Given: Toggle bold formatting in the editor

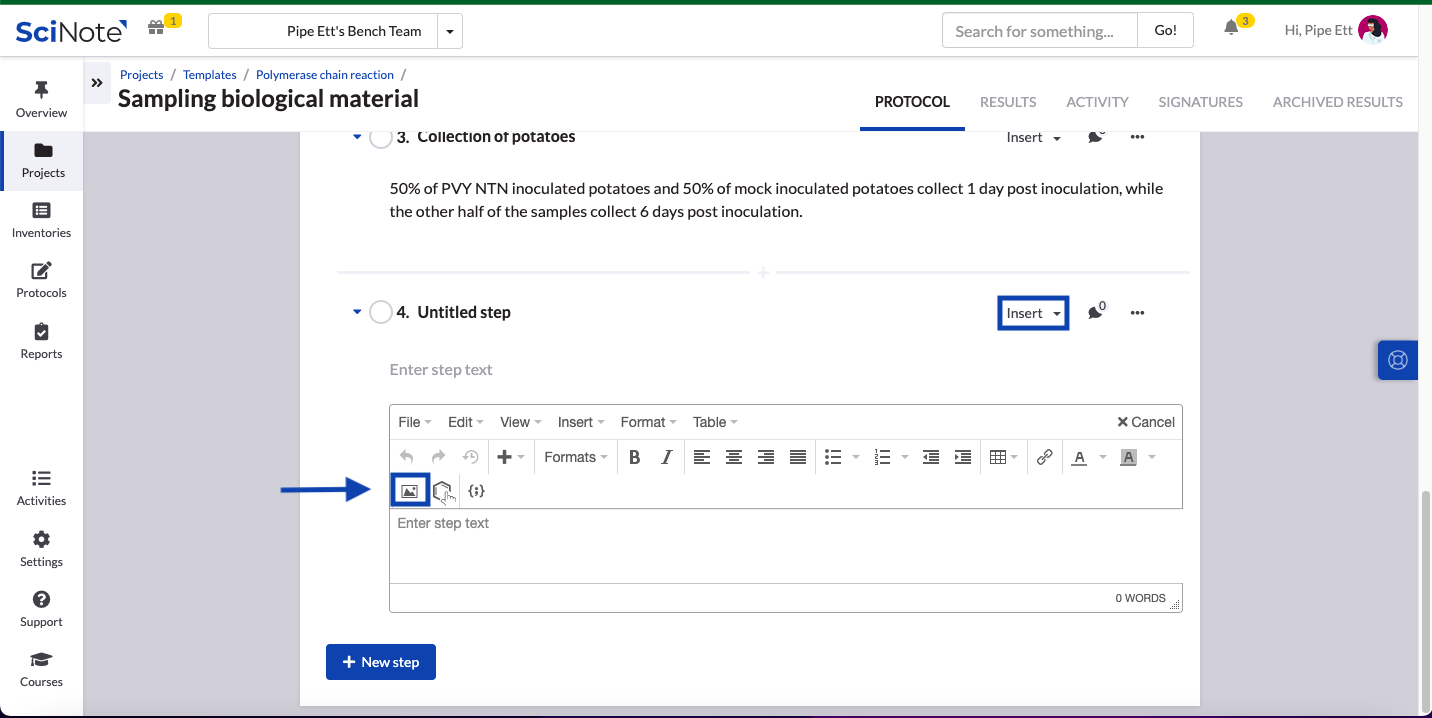Looking at the screenshot, I should coord(634,457).
